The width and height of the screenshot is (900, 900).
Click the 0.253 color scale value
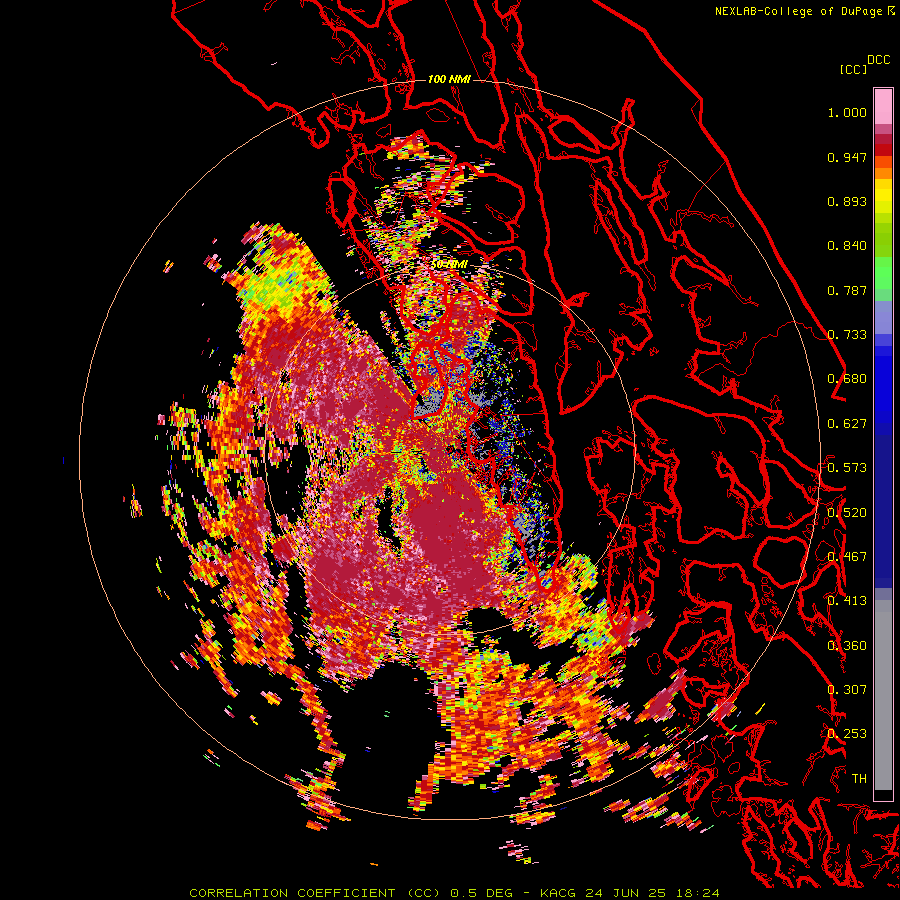click(x=847, y=734)
